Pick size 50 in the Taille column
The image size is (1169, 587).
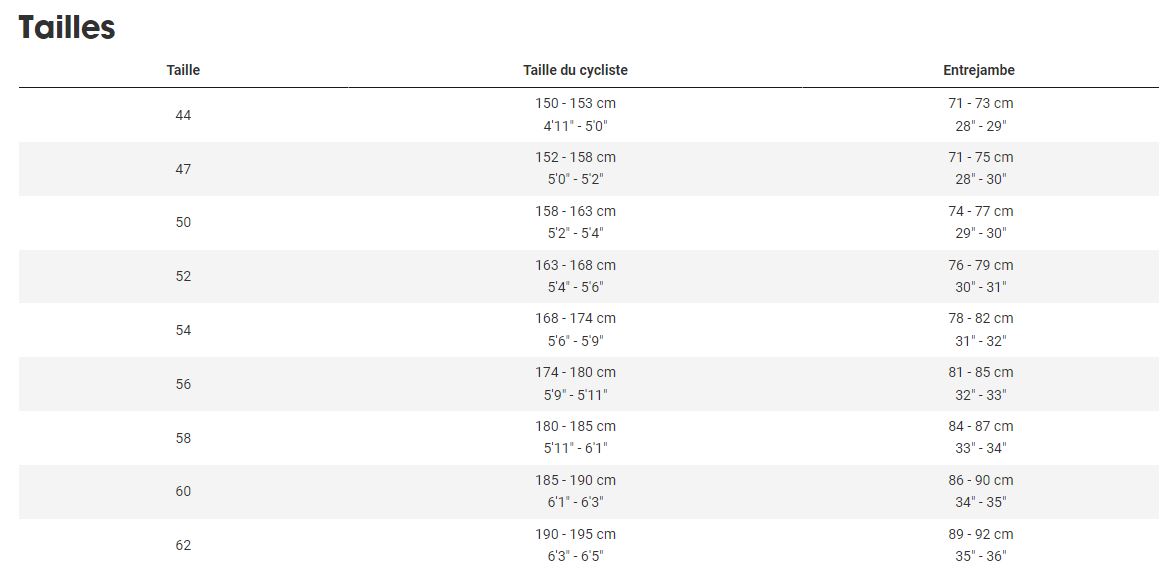click(x=183, y=222)
